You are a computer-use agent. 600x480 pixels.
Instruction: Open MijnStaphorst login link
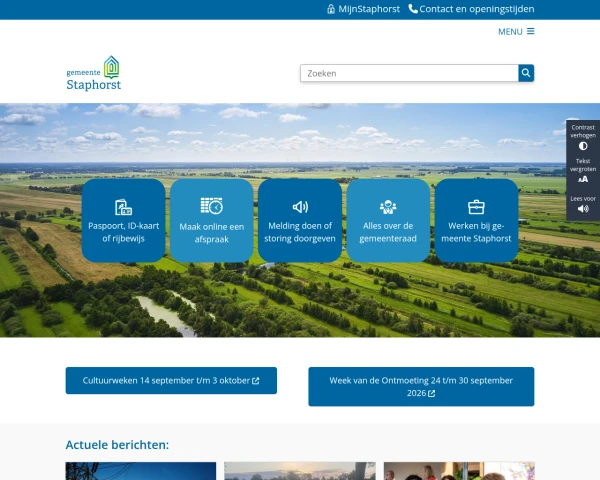click(x=364, y=9)
